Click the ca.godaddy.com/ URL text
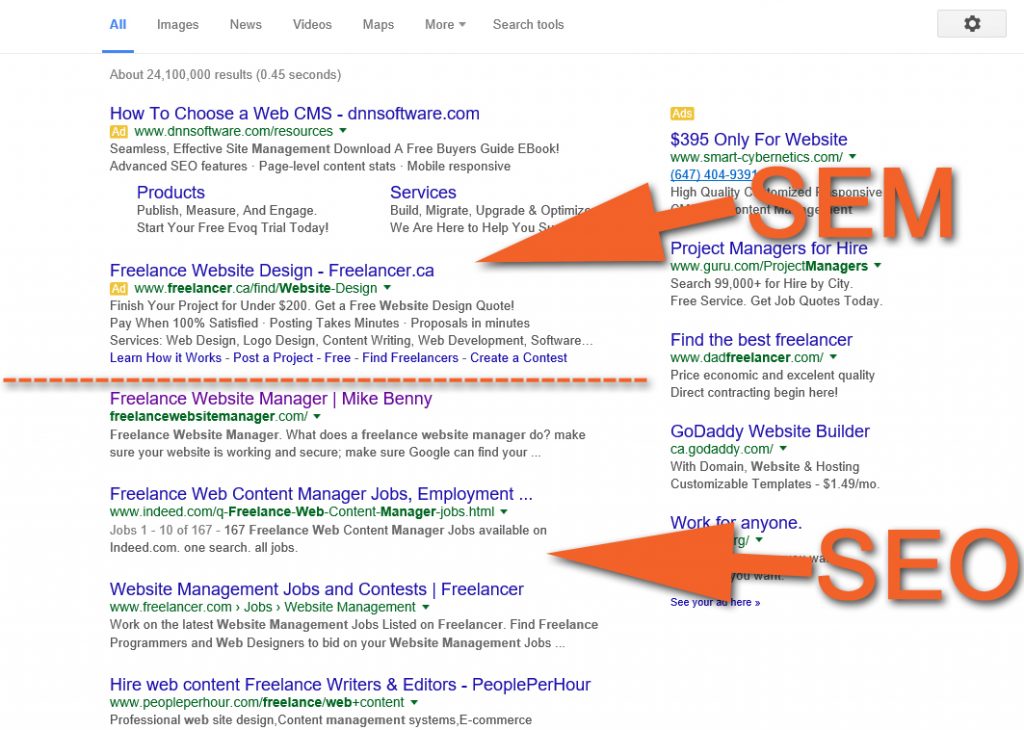Image resolution: width=1024 pixels, height=730 pixels. [722, 449]
